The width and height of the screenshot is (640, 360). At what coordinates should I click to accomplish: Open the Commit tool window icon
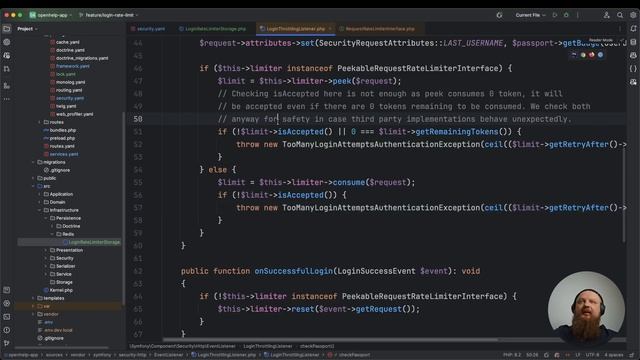click(7, 42)
